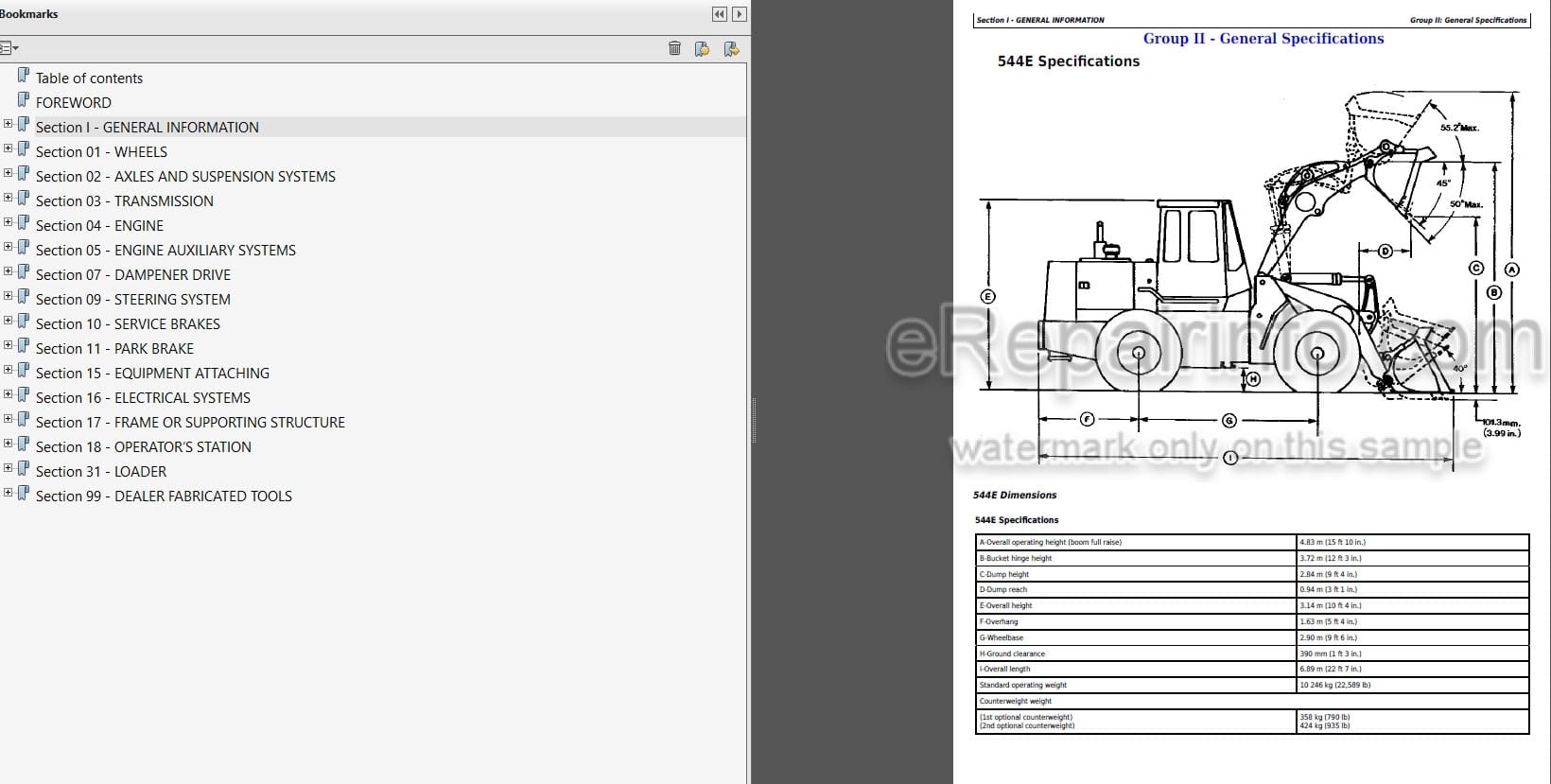Select Section 18 - OPERATOR'S STATION bookmark
Screen dimensions: 1551x784
[x=144, y=447]
